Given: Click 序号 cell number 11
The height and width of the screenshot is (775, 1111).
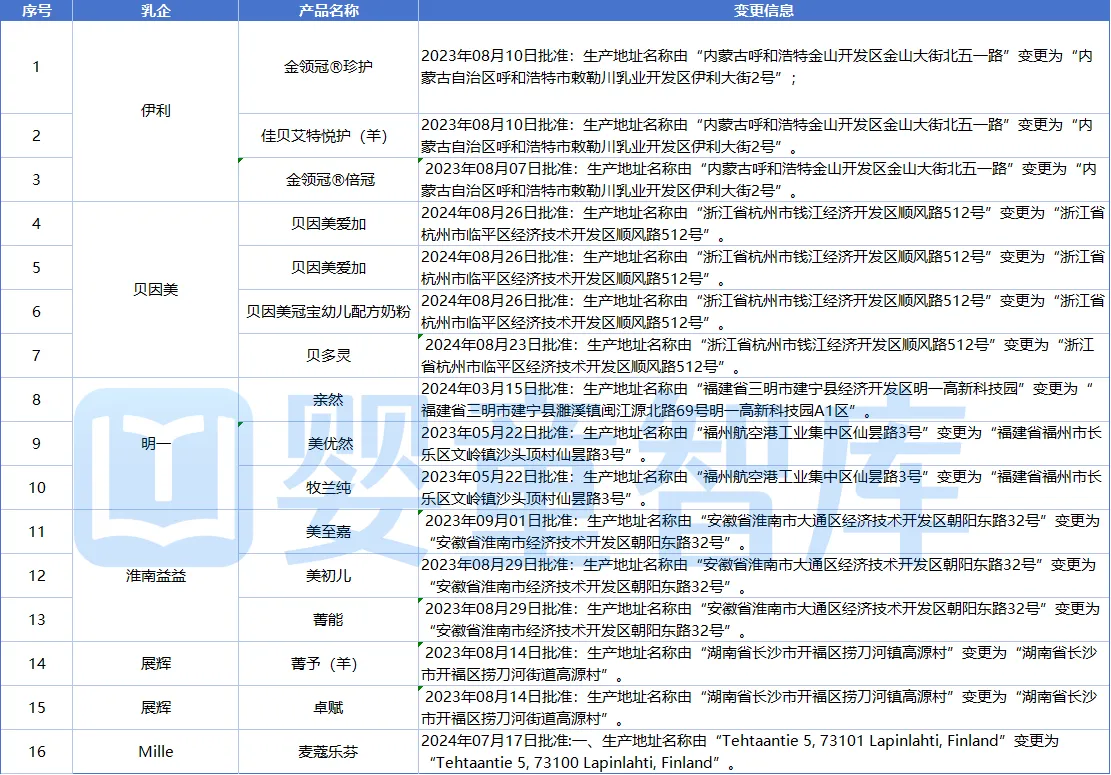Looking at the screenshot, I should [36, 531].
